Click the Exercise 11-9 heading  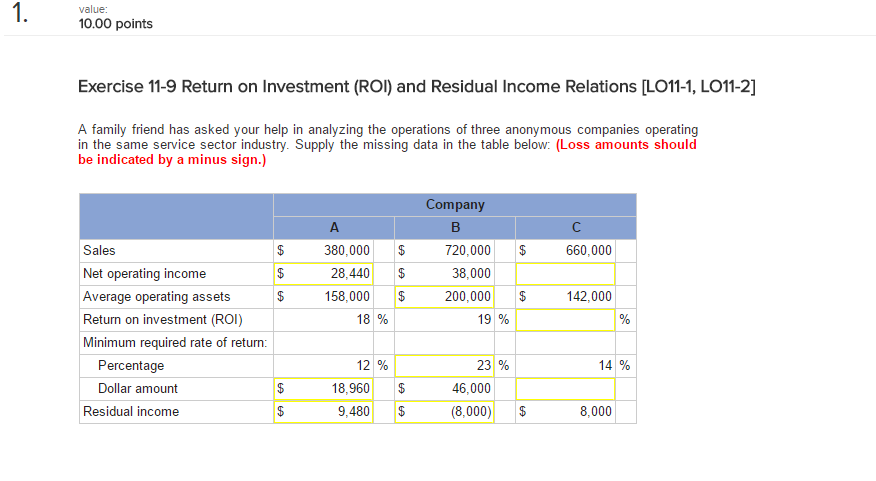(x=416, y=87)
